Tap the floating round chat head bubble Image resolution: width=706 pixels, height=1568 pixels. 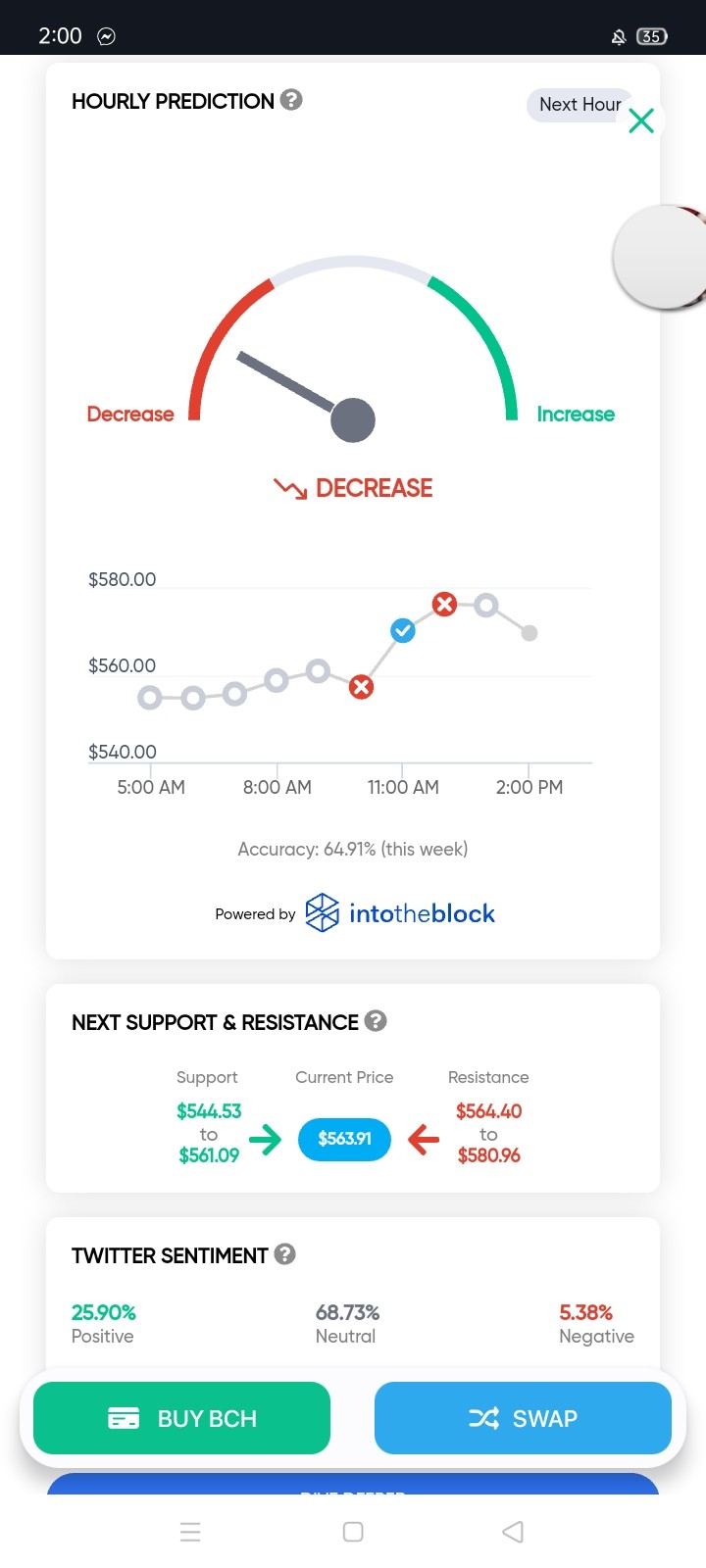(x=661, y=258)
